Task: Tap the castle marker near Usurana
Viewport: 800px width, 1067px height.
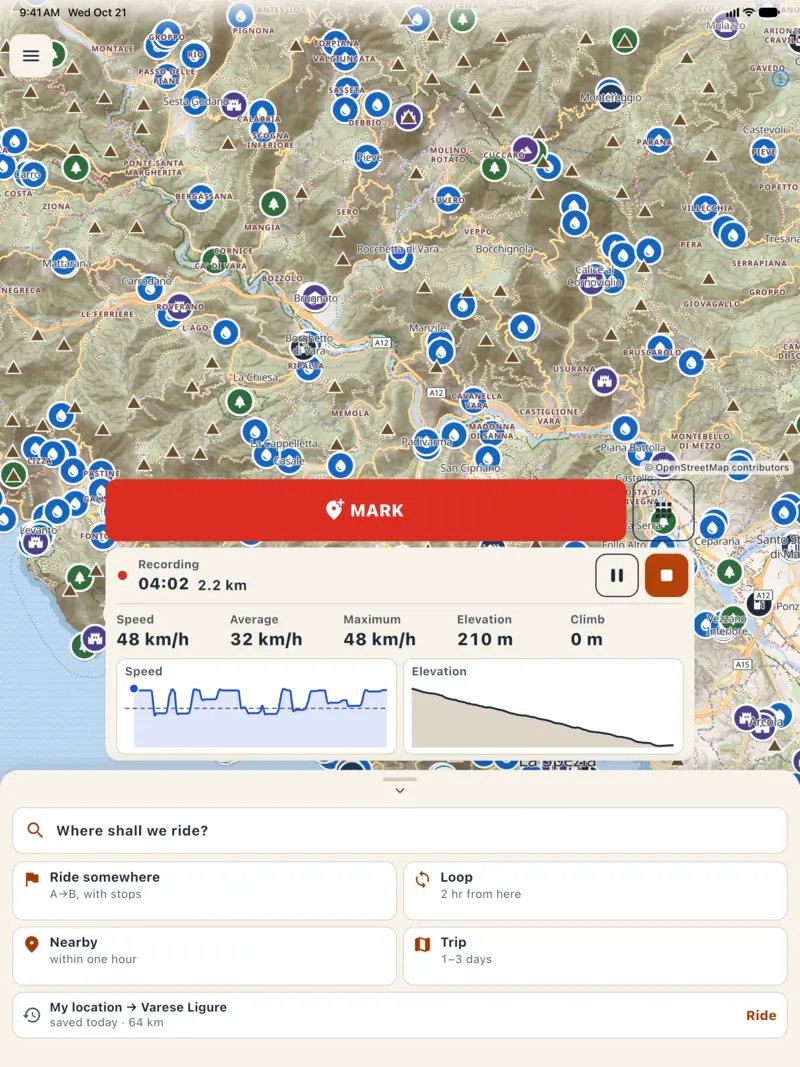Action: point(604,381)
